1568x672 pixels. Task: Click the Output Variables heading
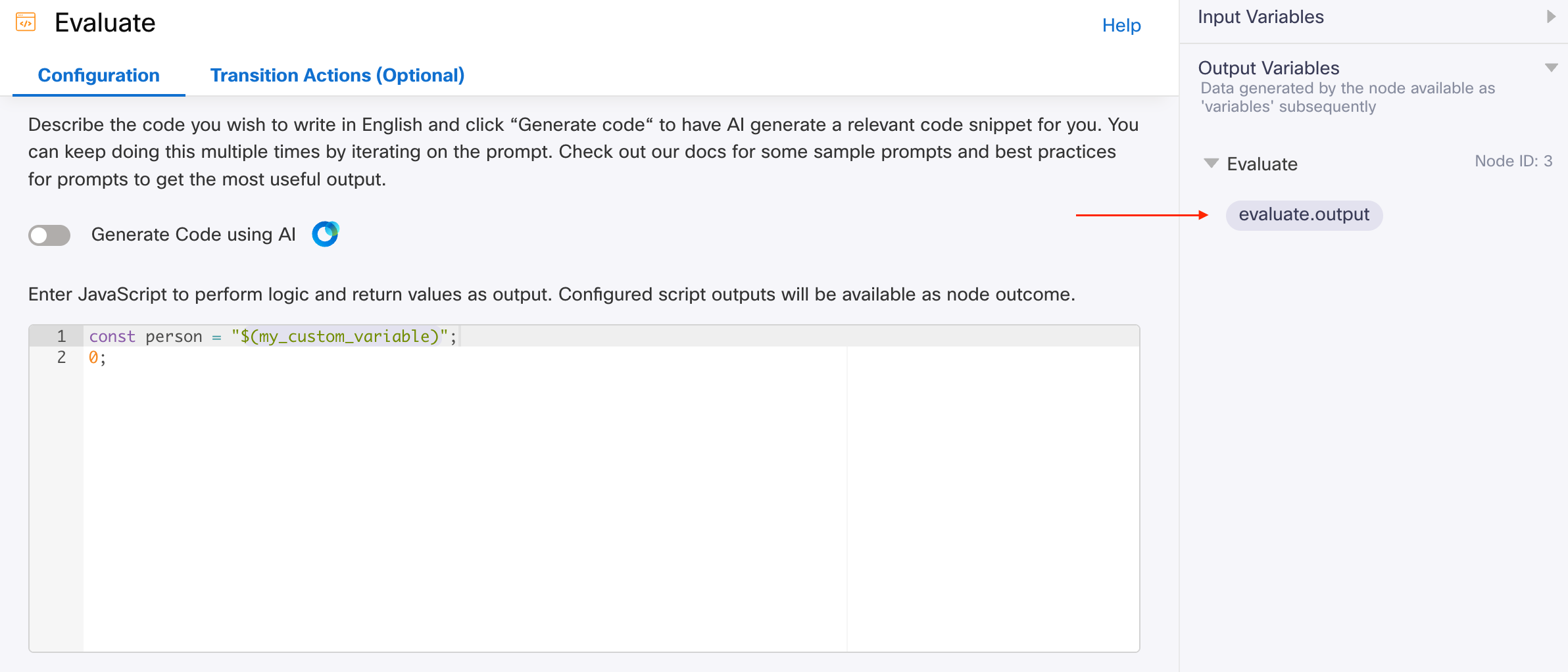(x=1268, y=68)
